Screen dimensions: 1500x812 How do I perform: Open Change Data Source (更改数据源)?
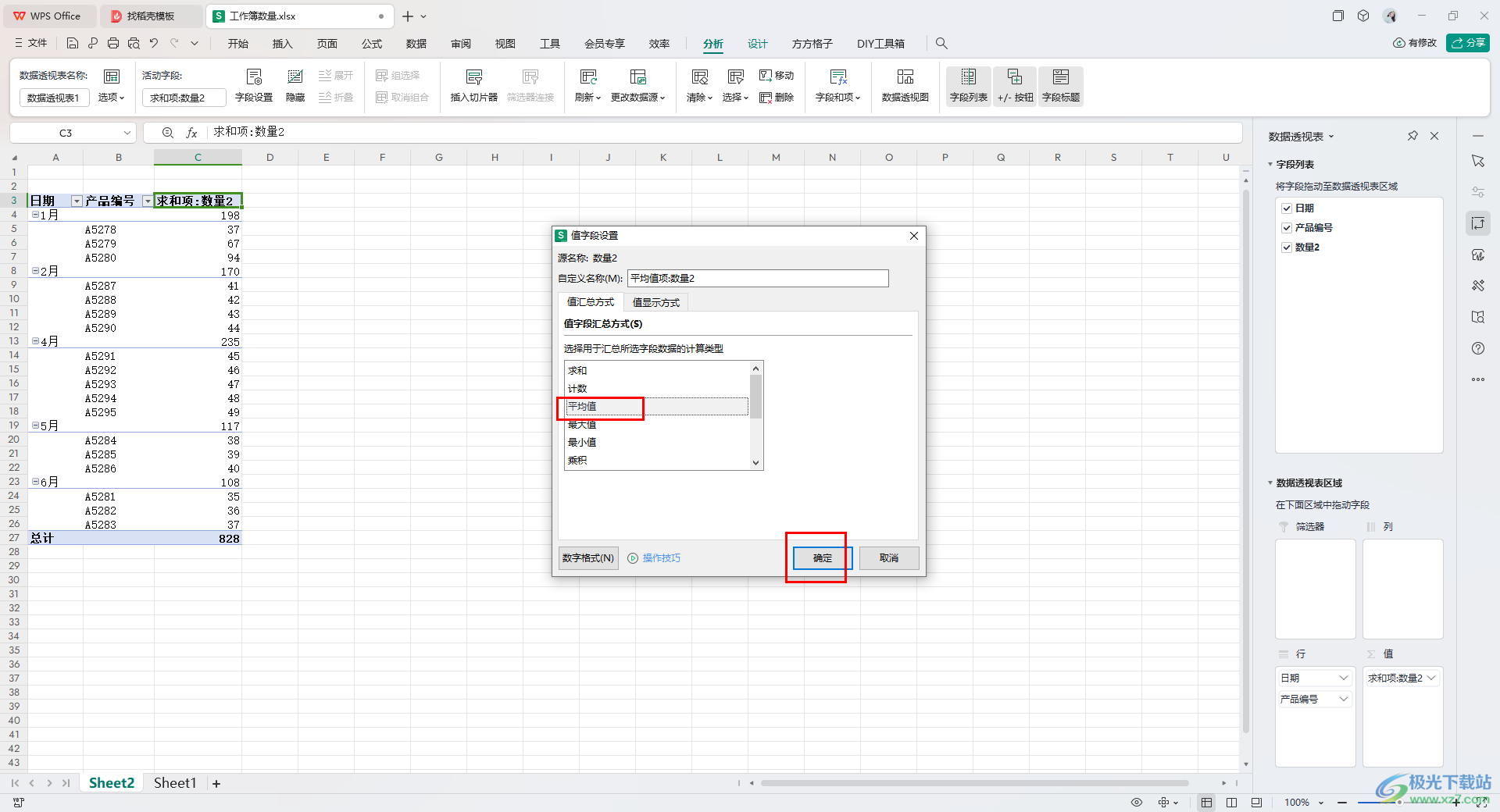click(x=637, y=85)
